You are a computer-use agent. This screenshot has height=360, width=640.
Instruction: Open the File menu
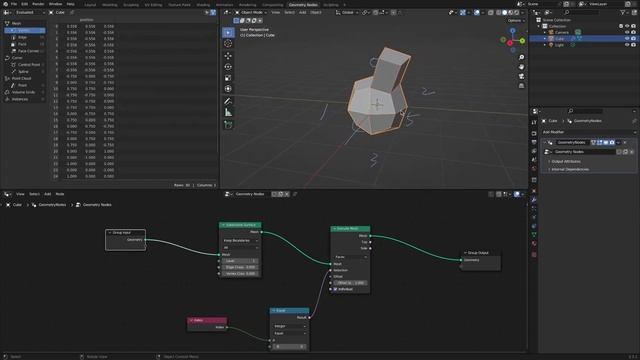[x=14, y=4]
